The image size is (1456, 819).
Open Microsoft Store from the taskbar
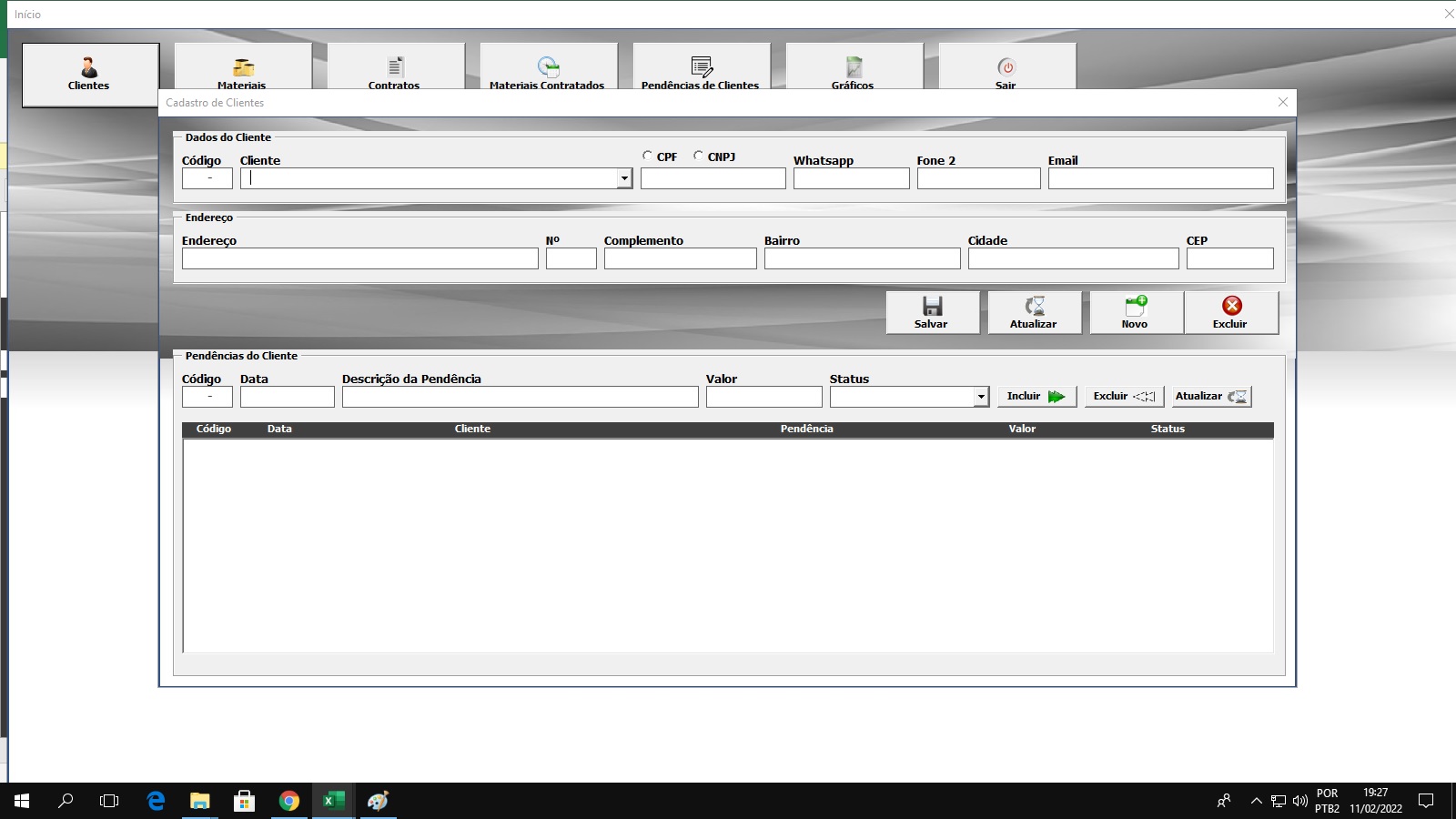(244, 801)
